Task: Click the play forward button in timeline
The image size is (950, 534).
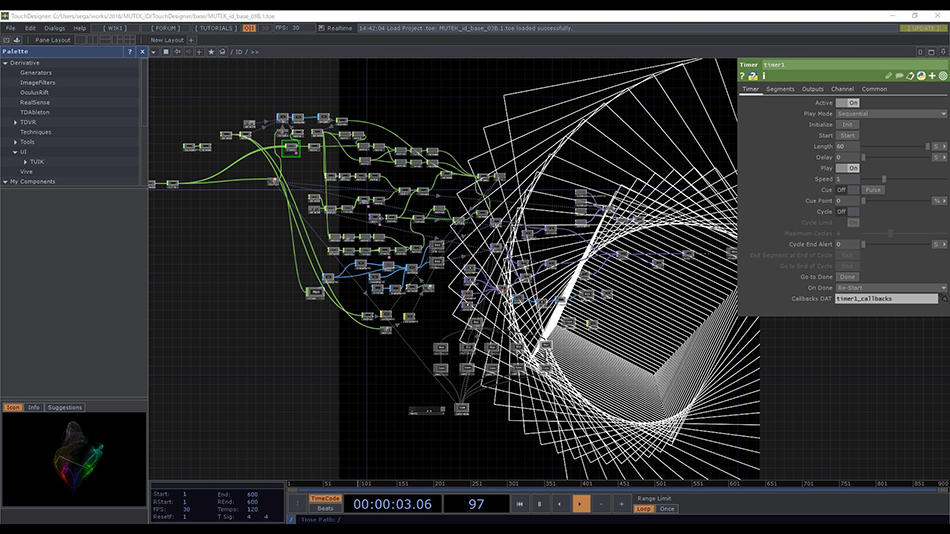Action: [x=581, y=504]
